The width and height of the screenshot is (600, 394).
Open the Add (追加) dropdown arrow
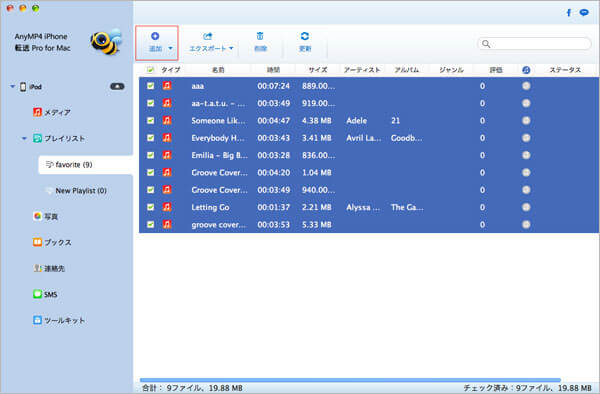[x=170, y=48]
